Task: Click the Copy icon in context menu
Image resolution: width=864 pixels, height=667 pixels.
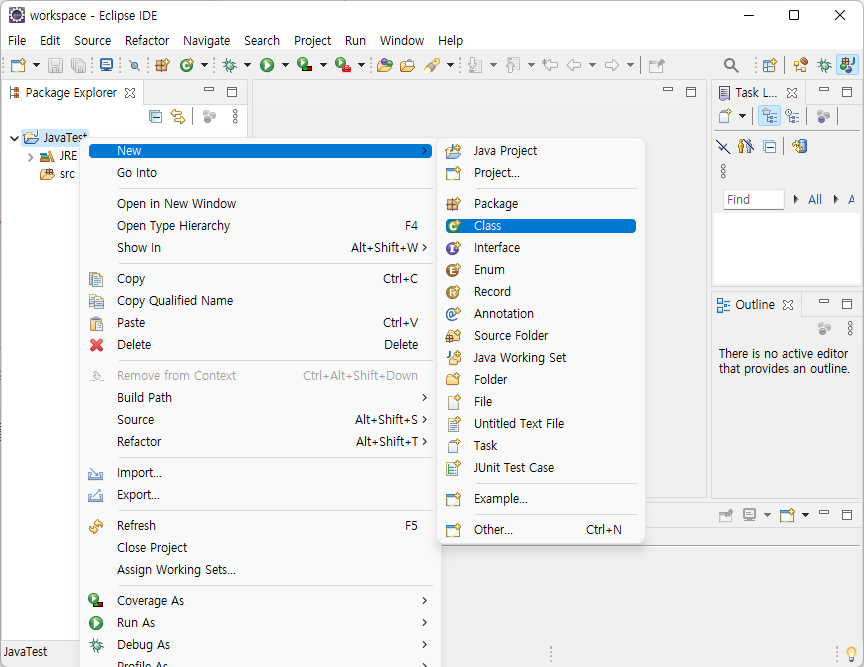Action: click(x=96, y=279)
